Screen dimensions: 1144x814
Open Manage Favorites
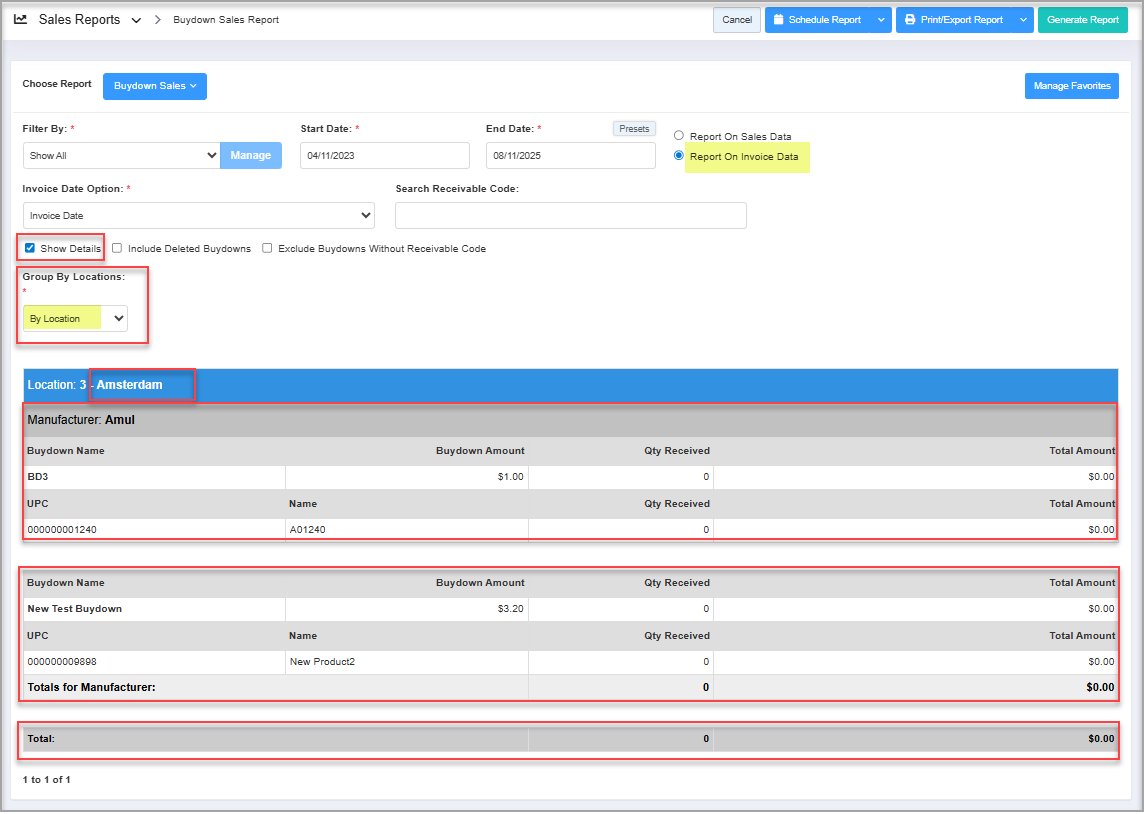(1071, 86)
